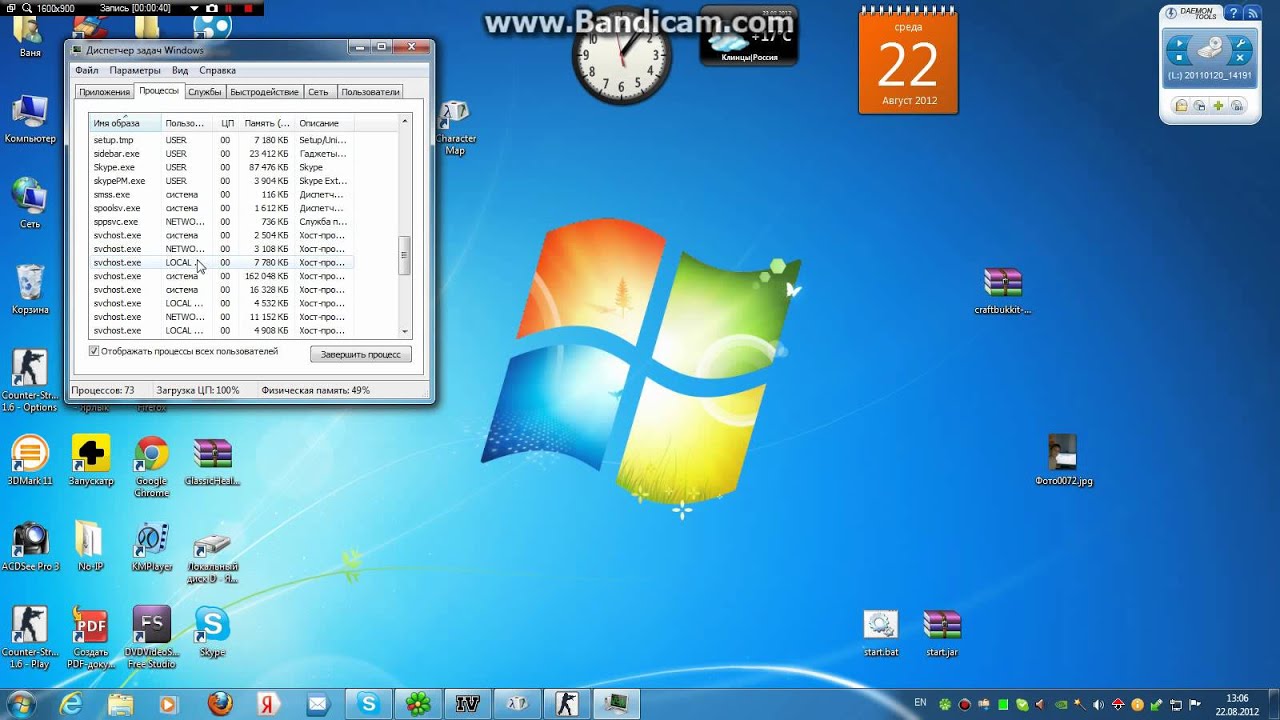
Task: Select the Сеть desktop icon
Action: 30,203
